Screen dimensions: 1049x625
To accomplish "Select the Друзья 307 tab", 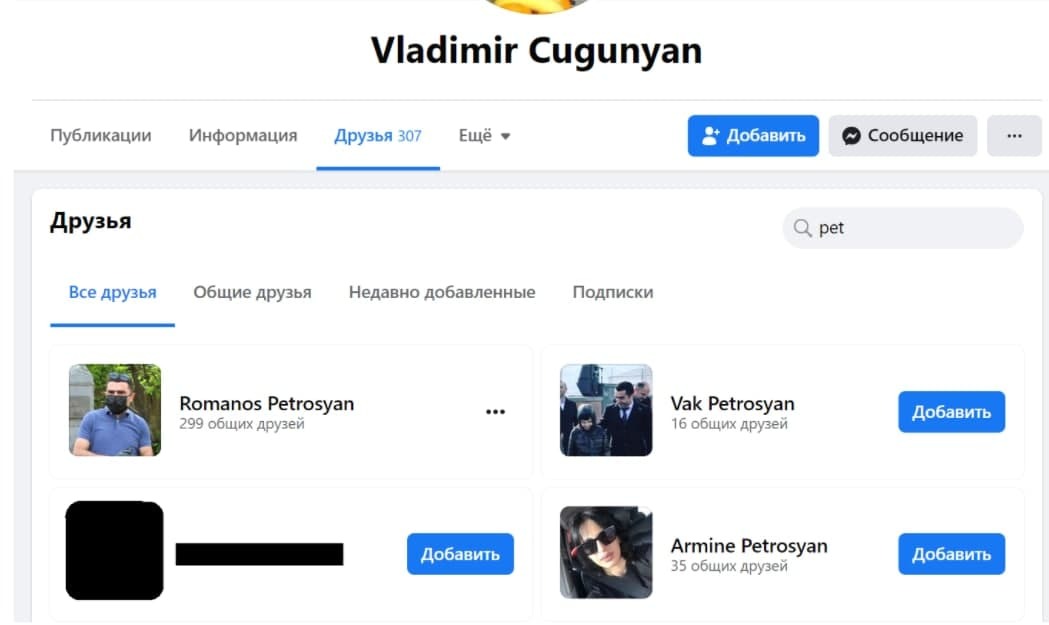I will pos(378,136).
